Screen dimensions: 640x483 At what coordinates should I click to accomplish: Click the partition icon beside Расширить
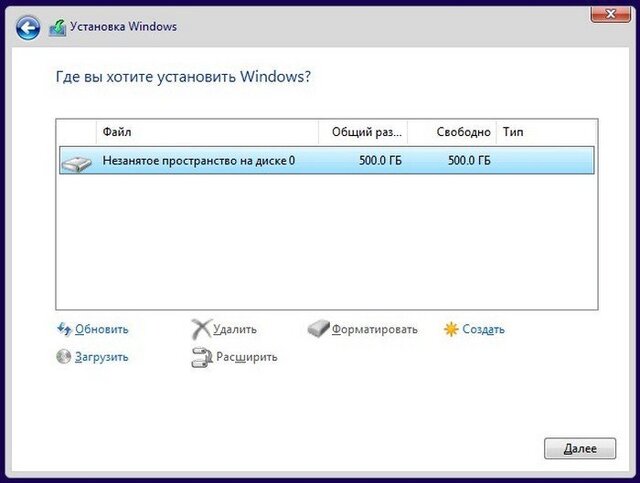click(x=201, y=357)
